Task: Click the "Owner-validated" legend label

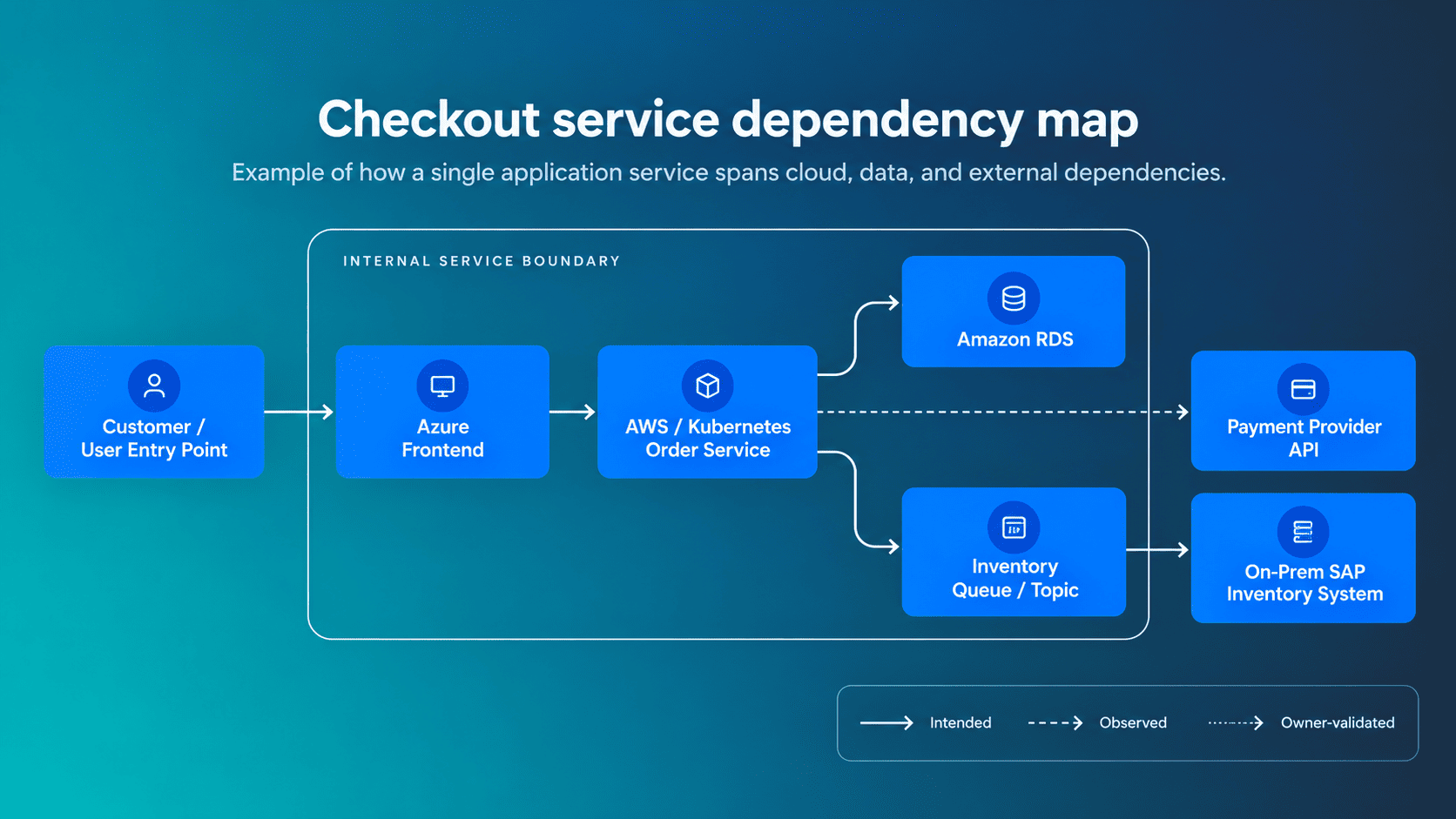Action: (1338, 723)
